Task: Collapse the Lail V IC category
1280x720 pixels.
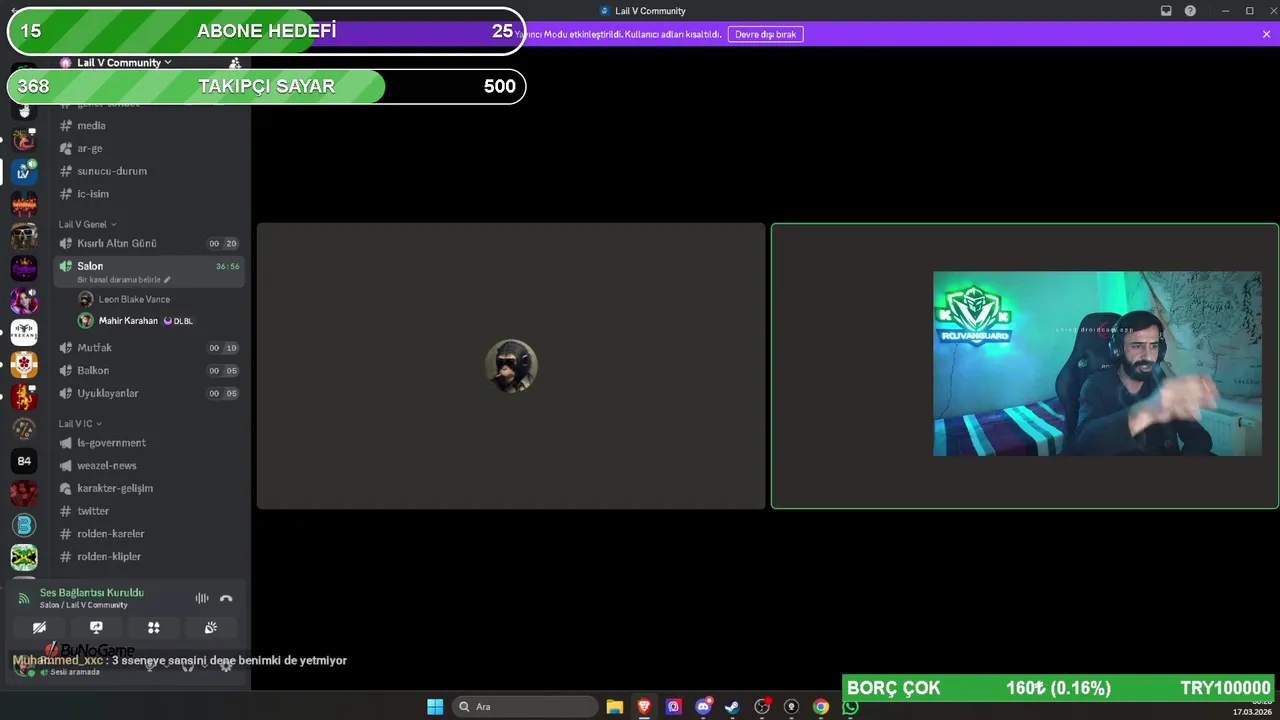Action: coord(80,424)
